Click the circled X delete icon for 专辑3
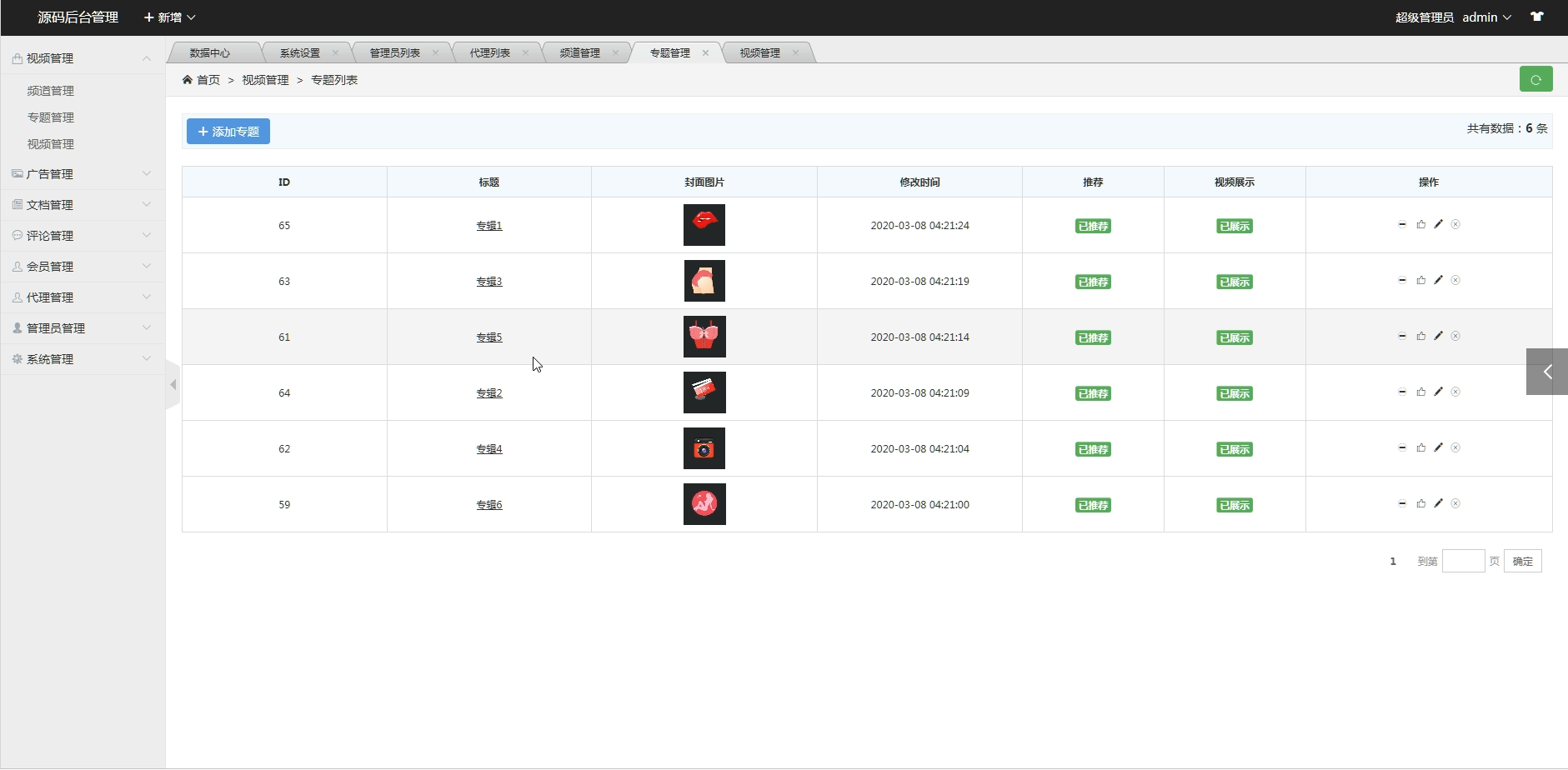The height and width of the screenshot is (770, 1568). point(1455,280)
